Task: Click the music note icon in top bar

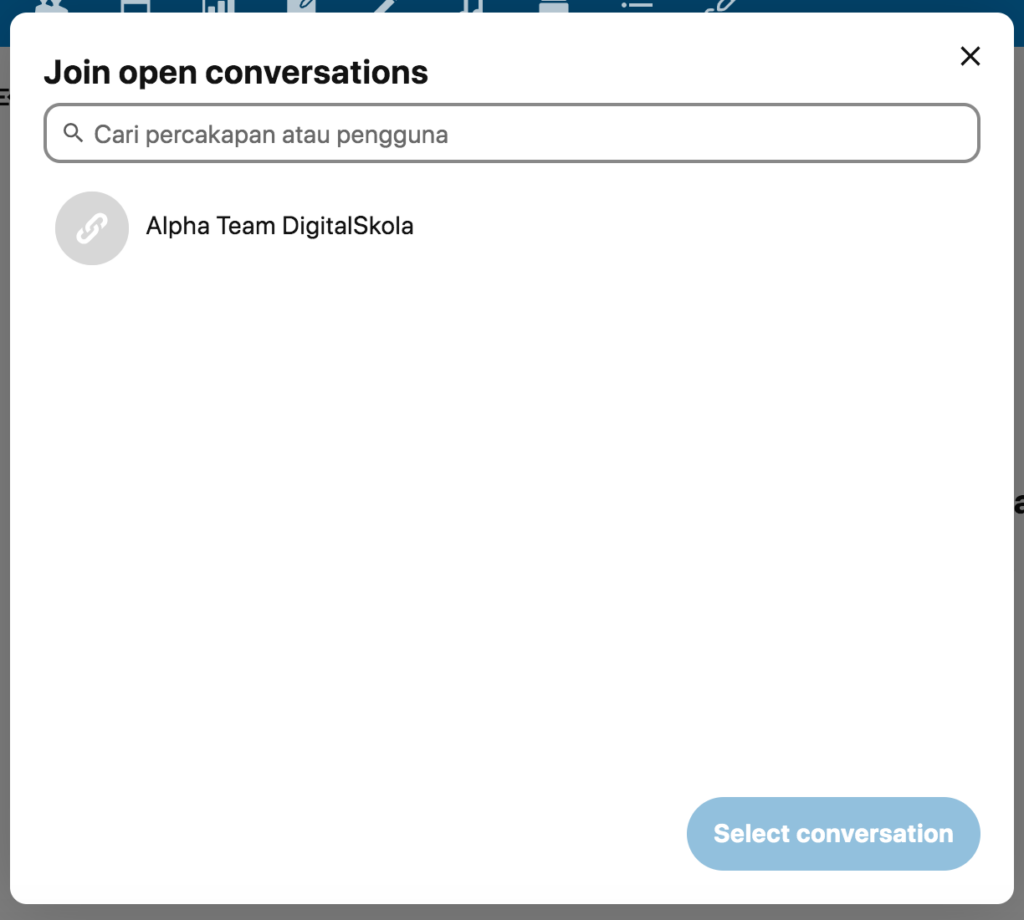Action: coord(470,6)
